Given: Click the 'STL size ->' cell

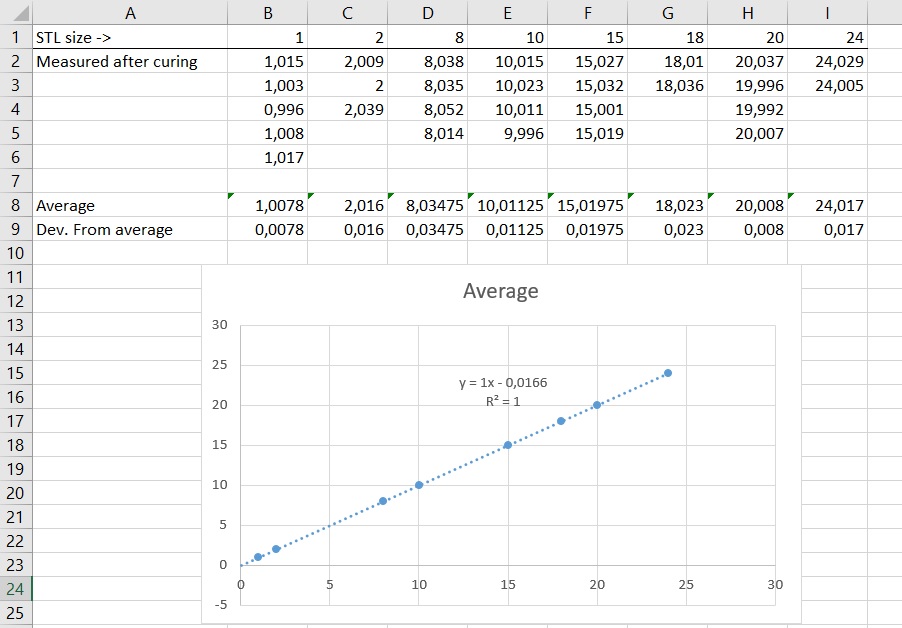Looking at the screenshot, I should click(130, 38).
